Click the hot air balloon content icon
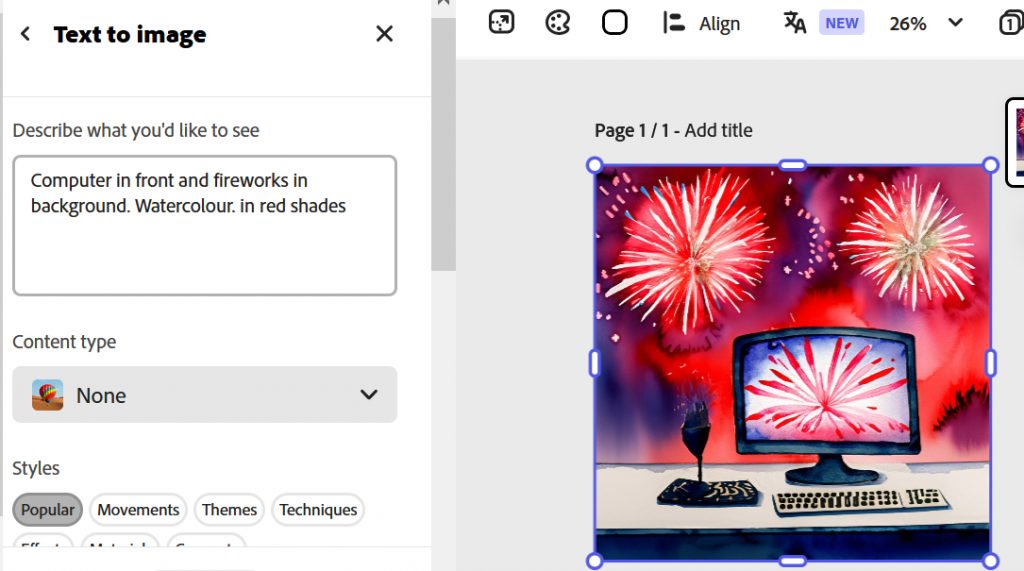This screenshot has width=1024, height=571. point(48,395)
